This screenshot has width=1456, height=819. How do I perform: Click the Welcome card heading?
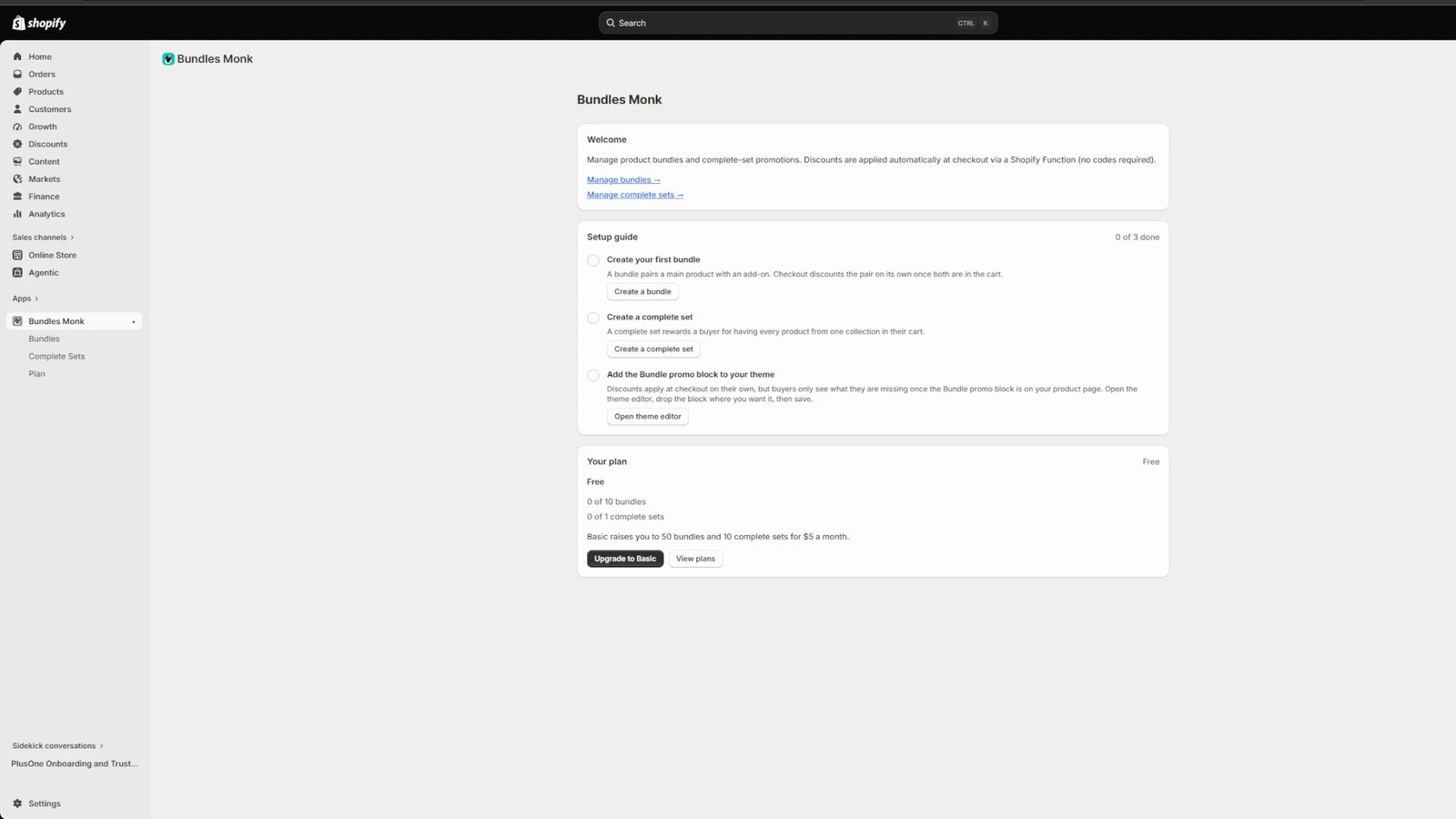(x=607, y=140)
